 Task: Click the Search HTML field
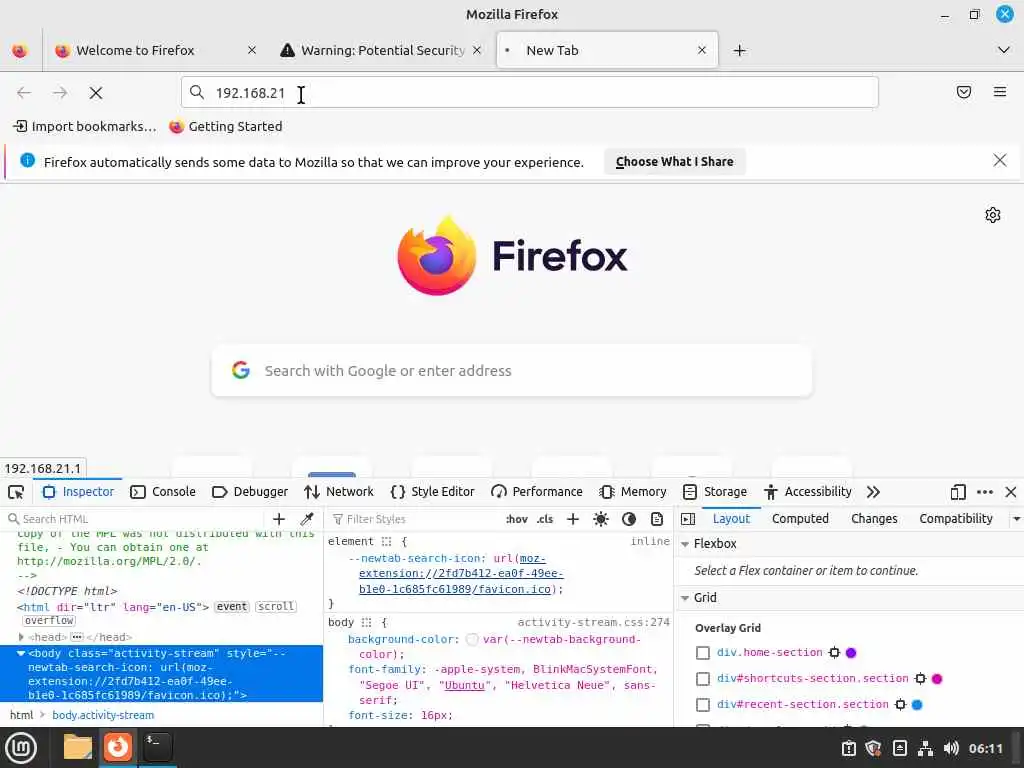tap(136, 519)
